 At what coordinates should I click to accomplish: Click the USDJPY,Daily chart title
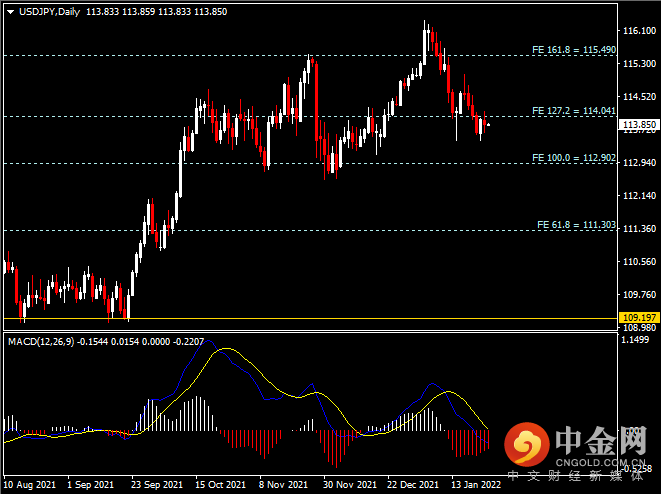point(49,12)
